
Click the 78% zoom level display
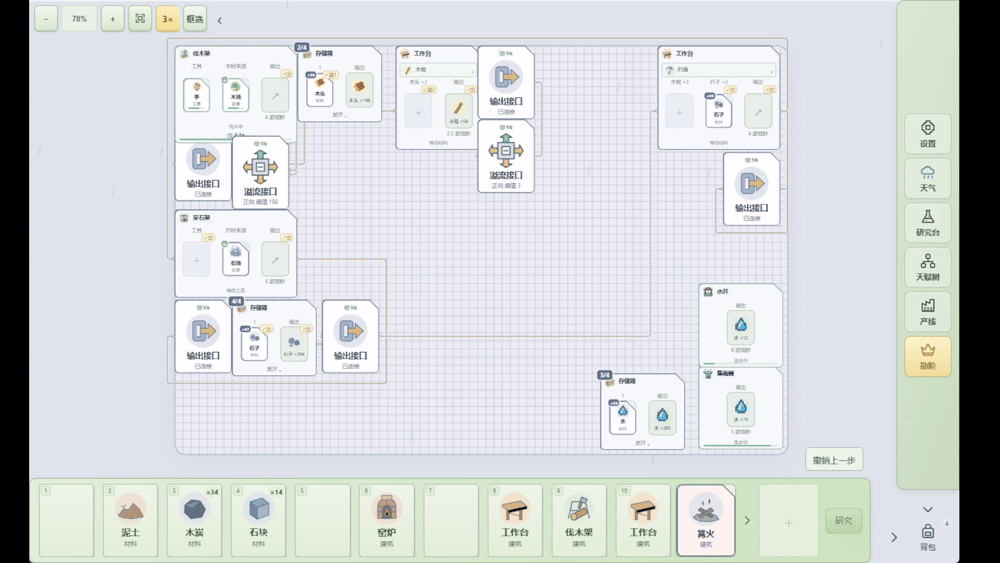click(79, 18)
